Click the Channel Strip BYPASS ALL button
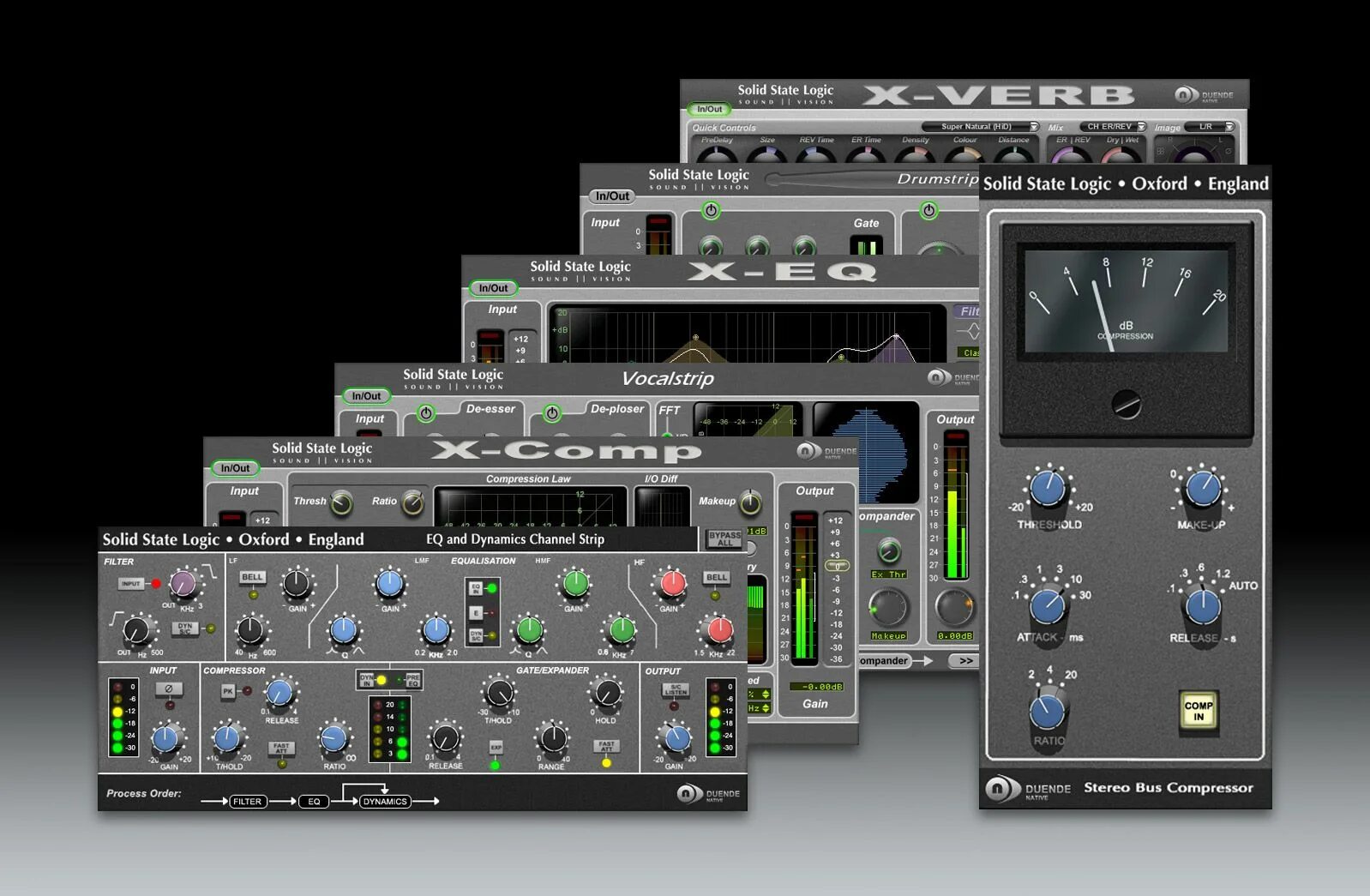Viewport: 1370px width, 896px height. pyautogui.click(x=724, y=538)
